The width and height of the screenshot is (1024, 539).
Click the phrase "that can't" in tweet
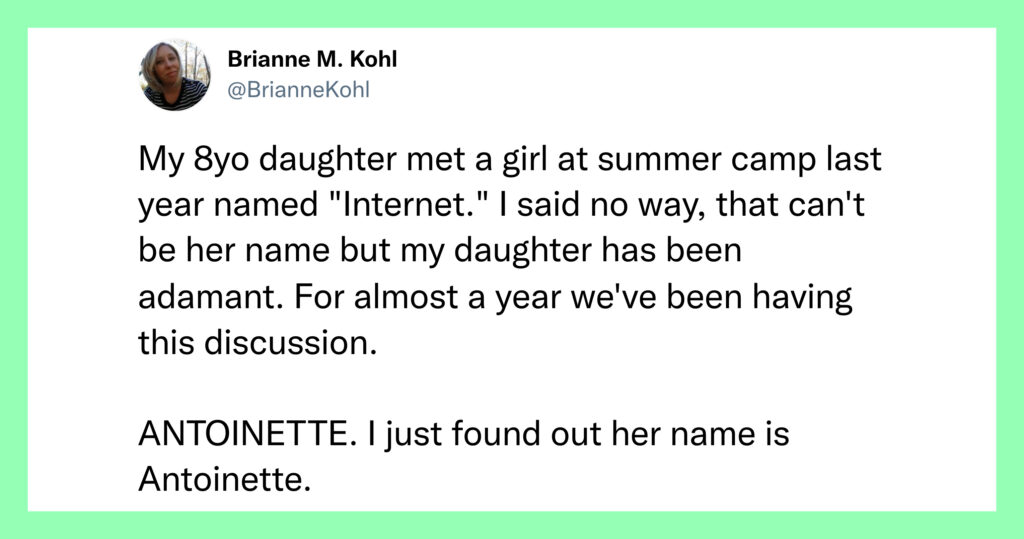pyautogui.click(x=790, y=205)
